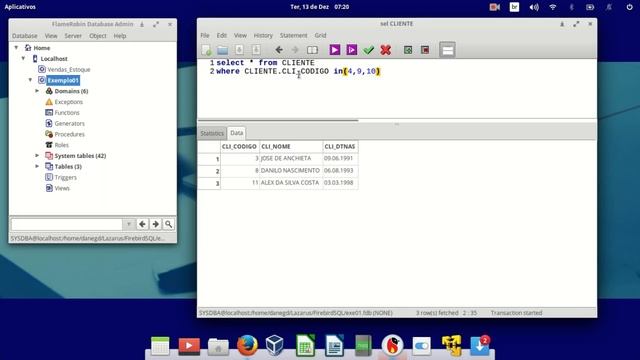
Task: Click the Insert row grid icon
Action: [x=408, y=50]
